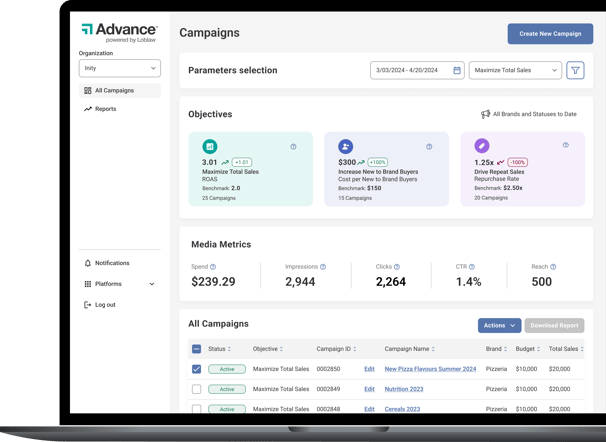Sort table by Budget column arrows
The height and width of the screenshot is (442, 606).
pyautogui.click(x=538, y=349)
